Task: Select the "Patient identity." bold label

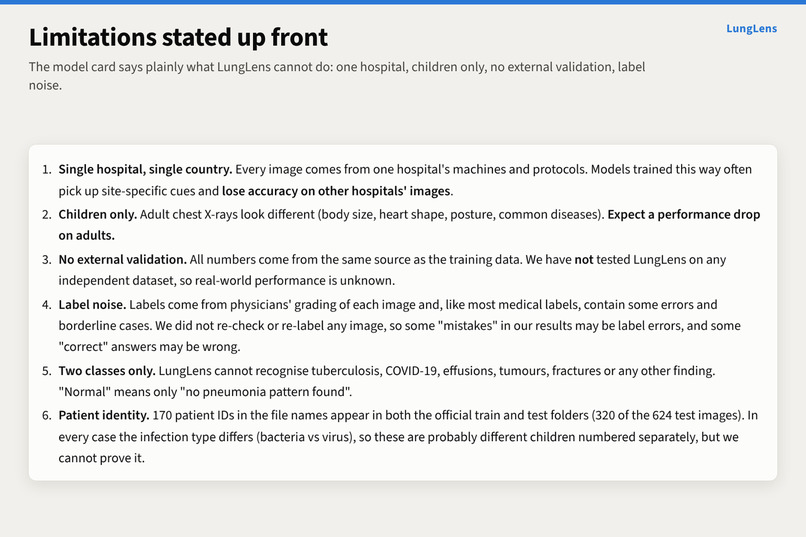Action: tap(104, 416)
